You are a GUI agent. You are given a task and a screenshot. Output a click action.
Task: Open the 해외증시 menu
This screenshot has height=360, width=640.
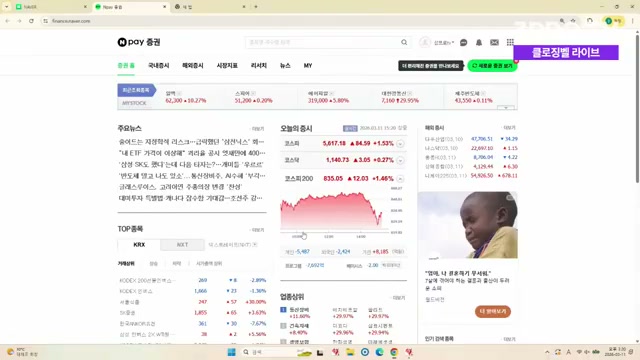pos(193,65)
